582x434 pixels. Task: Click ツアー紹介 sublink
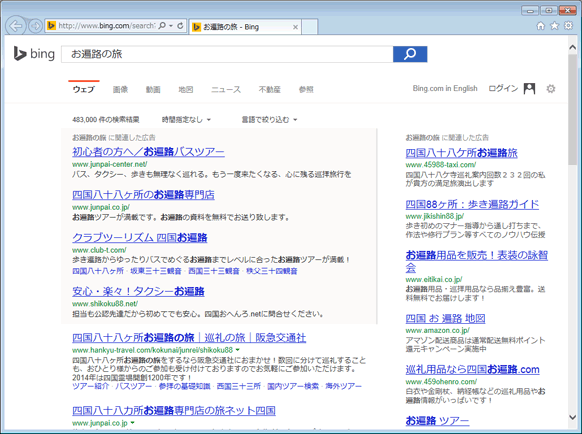[x=90, y=386]
